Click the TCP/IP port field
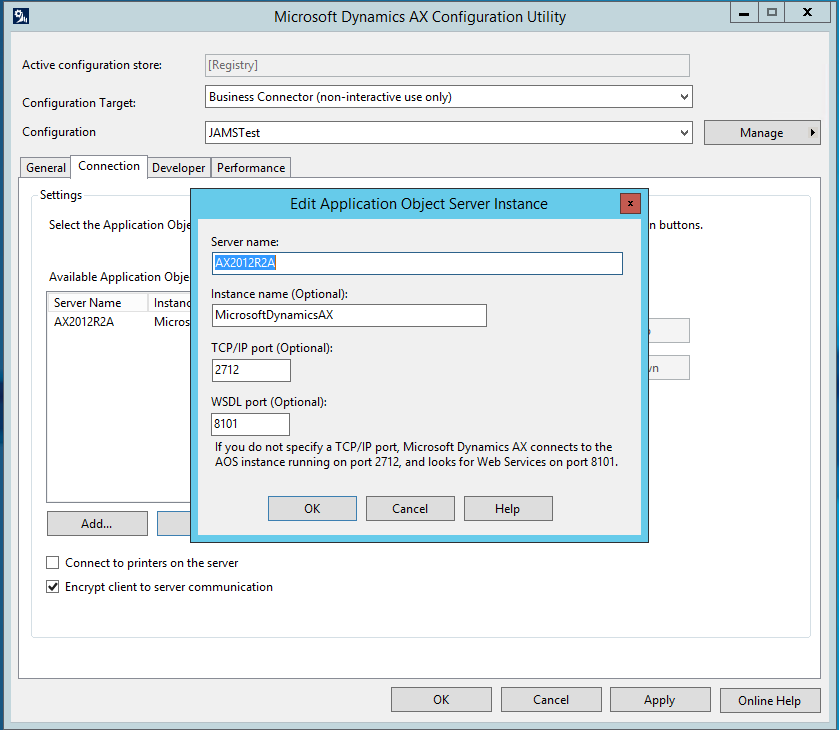839x730 pixels. click(x=251, y=370)
